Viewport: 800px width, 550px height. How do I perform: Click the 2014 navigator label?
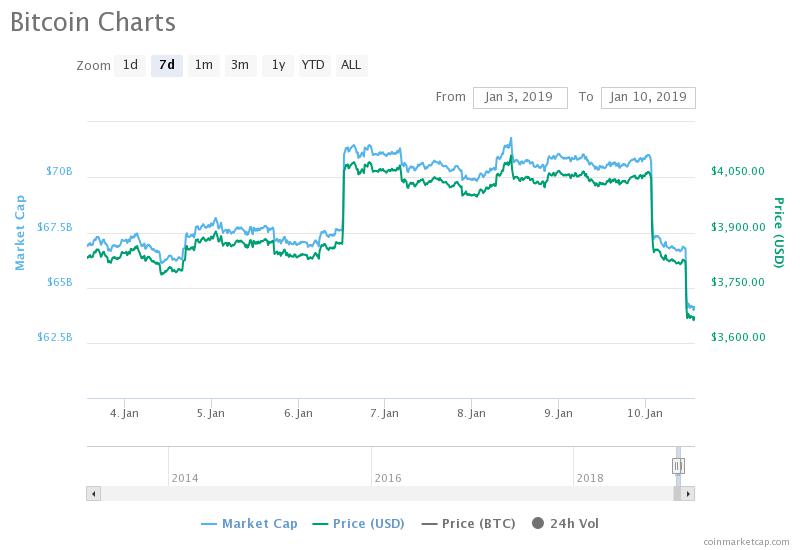point(185,478)
